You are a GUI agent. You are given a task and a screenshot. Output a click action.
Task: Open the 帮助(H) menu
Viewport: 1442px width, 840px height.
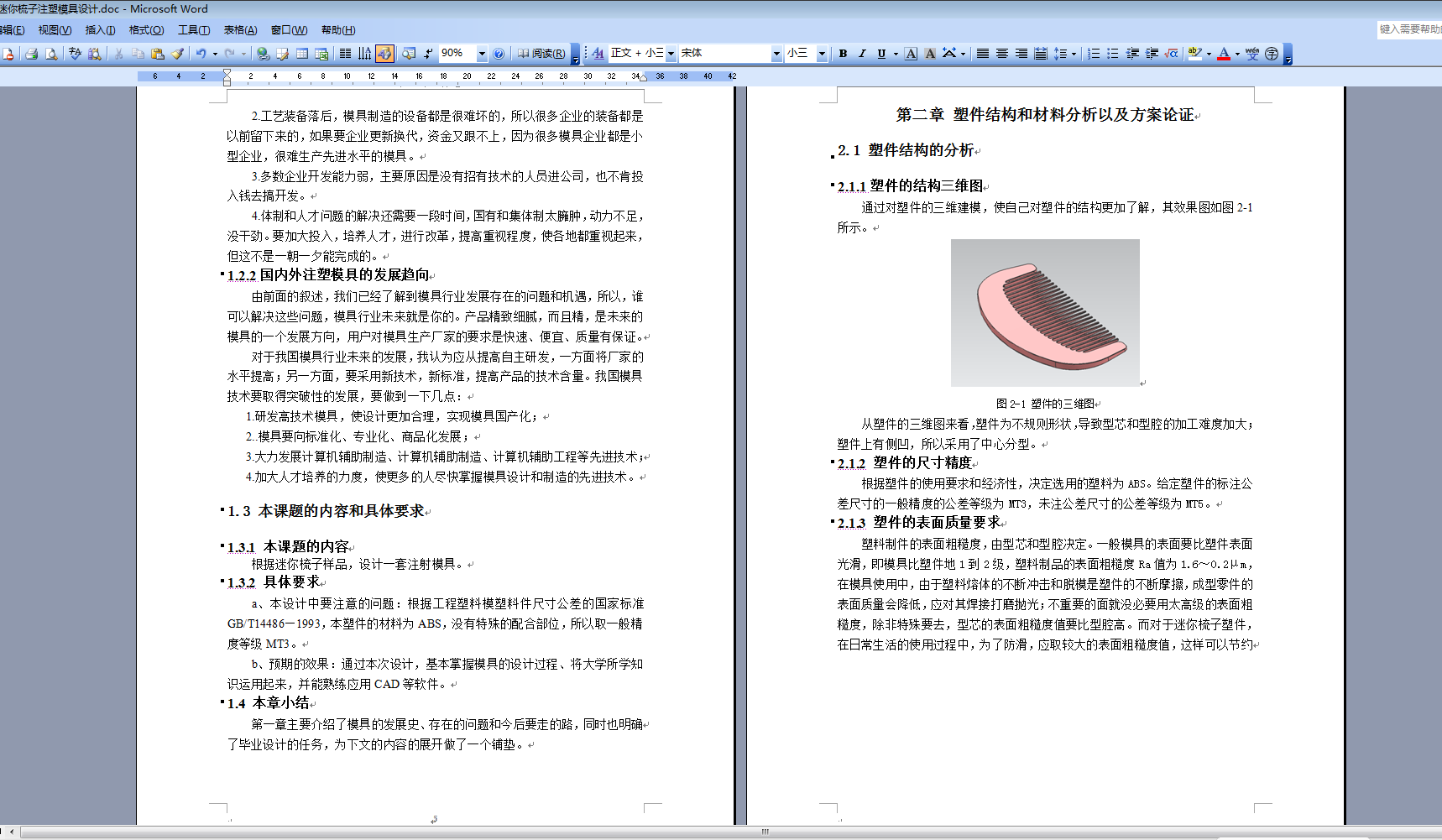(338, 30)
